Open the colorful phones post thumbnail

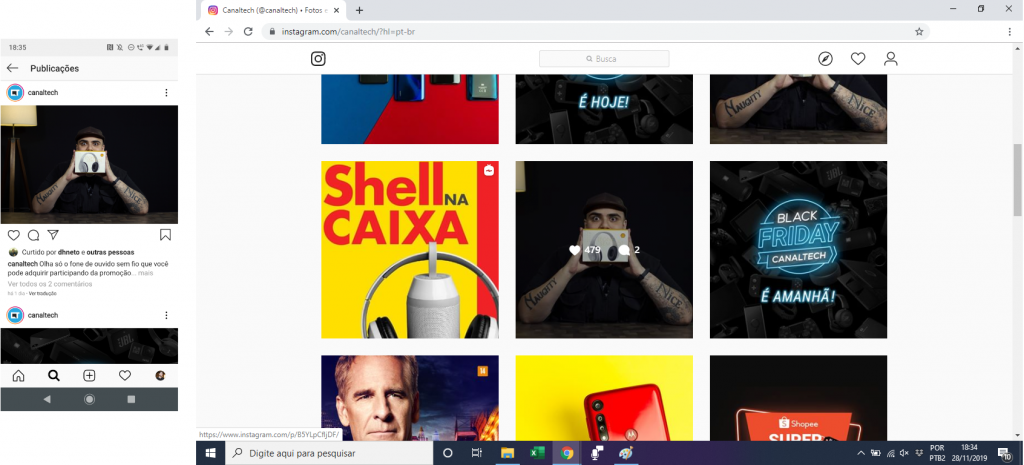point(409,109)
